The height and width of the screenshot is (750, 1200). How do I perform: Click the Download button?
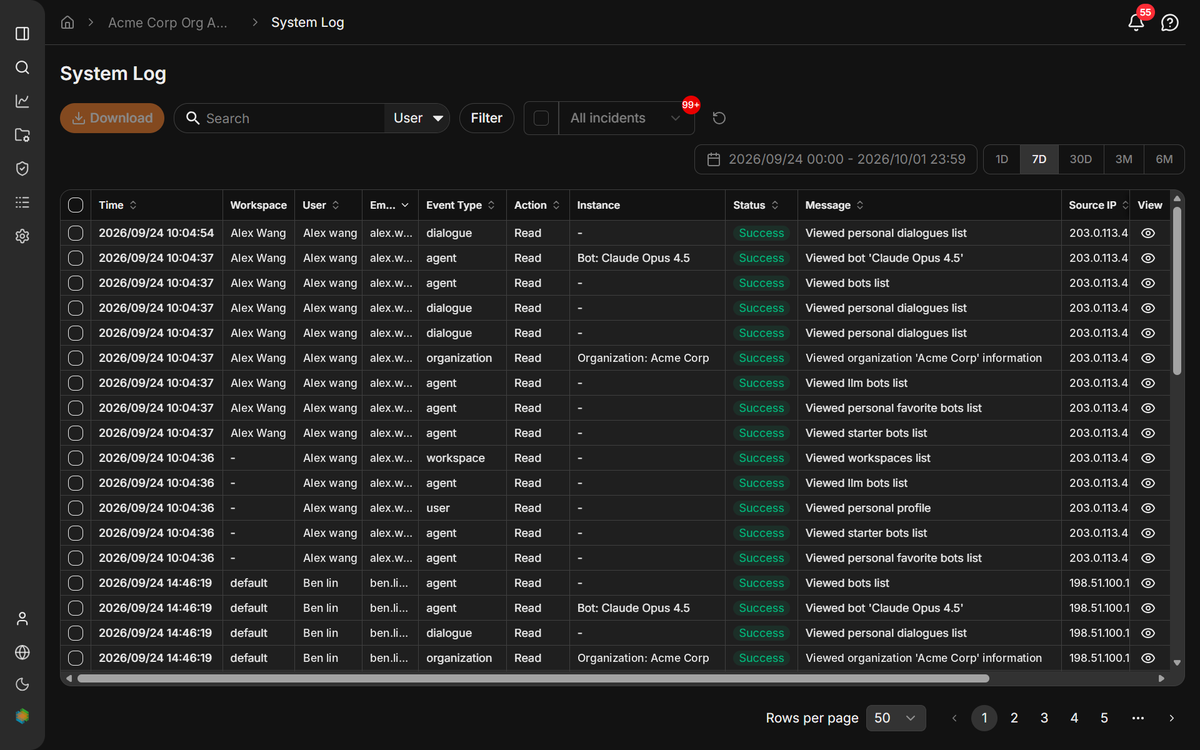point(112,118)
